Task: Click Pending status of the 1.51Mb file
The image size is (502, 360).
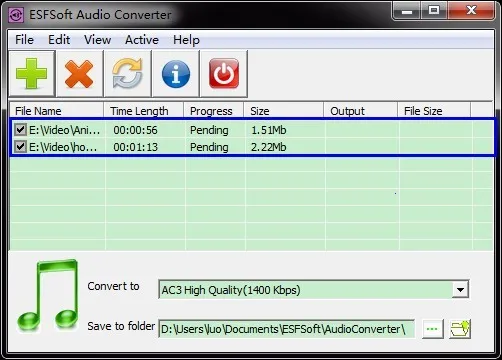Action: pyautogui.click(x=209, y=130)
